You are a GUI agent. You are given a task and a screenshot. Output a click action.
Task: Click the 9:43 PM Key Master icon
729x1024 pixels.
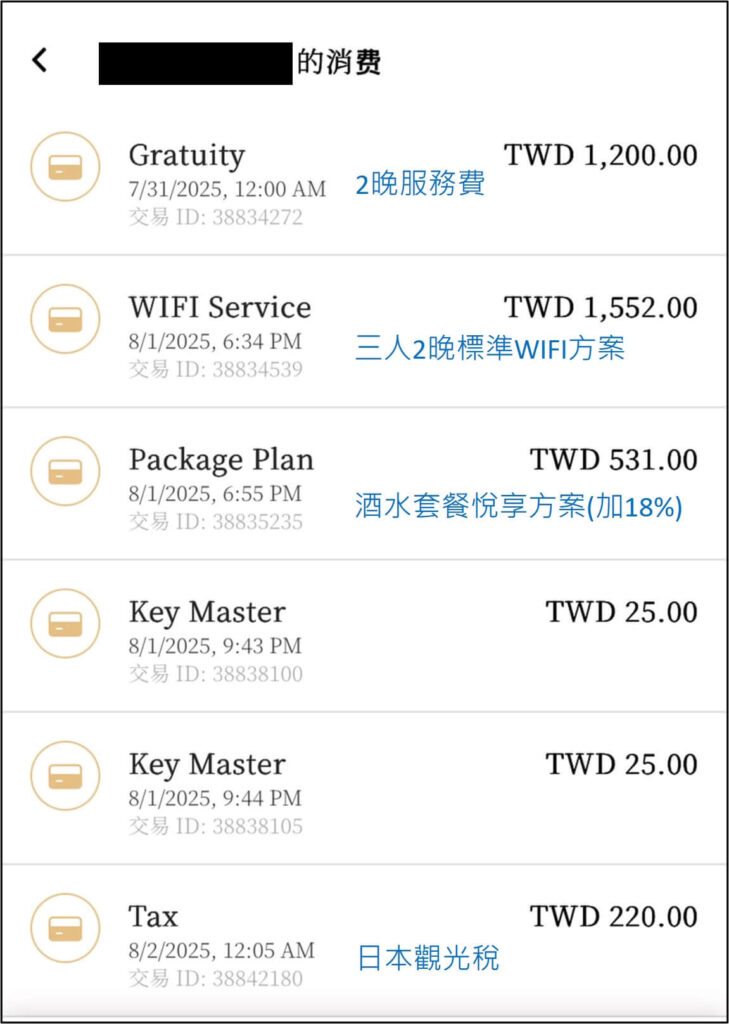tap(66, 623)
